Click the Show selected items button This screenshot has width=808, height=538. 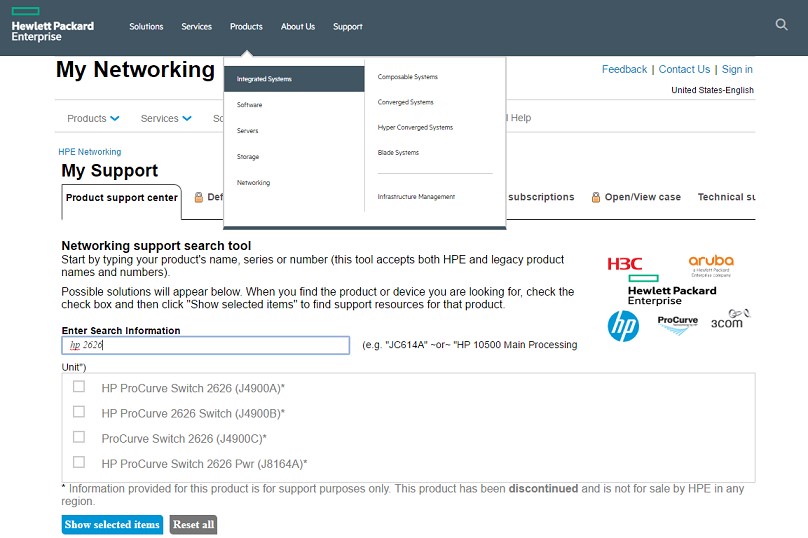pyautogui.click(x=112, y=525)
